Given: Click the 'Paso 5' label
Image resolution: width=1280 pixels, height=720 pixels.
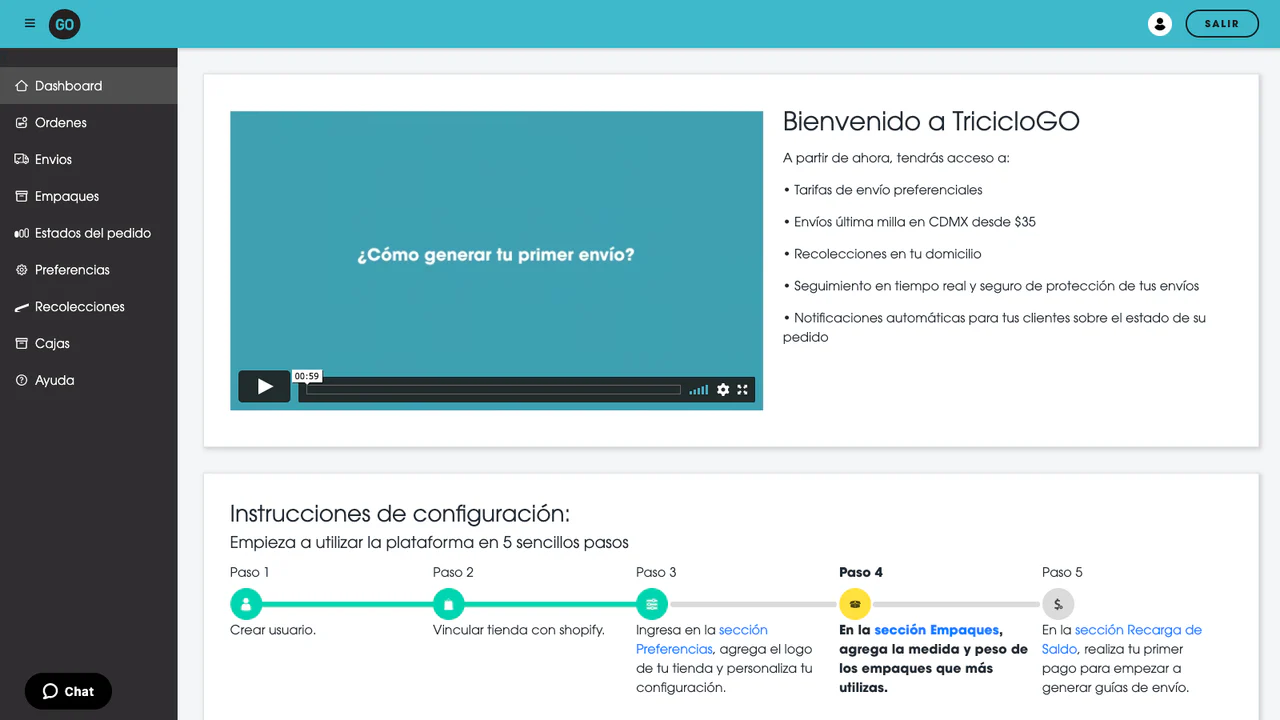Looking at the screenshot, I should pyautogui.click(x=1062, y=572).
